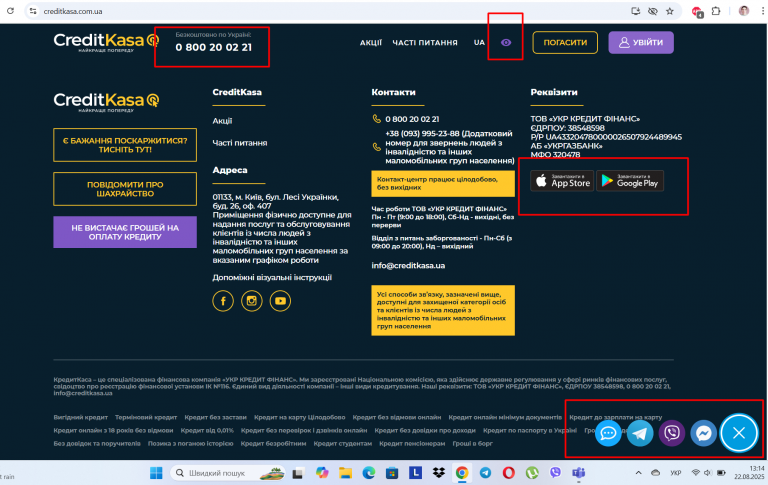Image resolution: width=768 pixels, height=485 pixels.
Task: Click ПОВІДОМИТИ ПРО ШАХРАЙСТВО button
Action: tap(125, 189)
